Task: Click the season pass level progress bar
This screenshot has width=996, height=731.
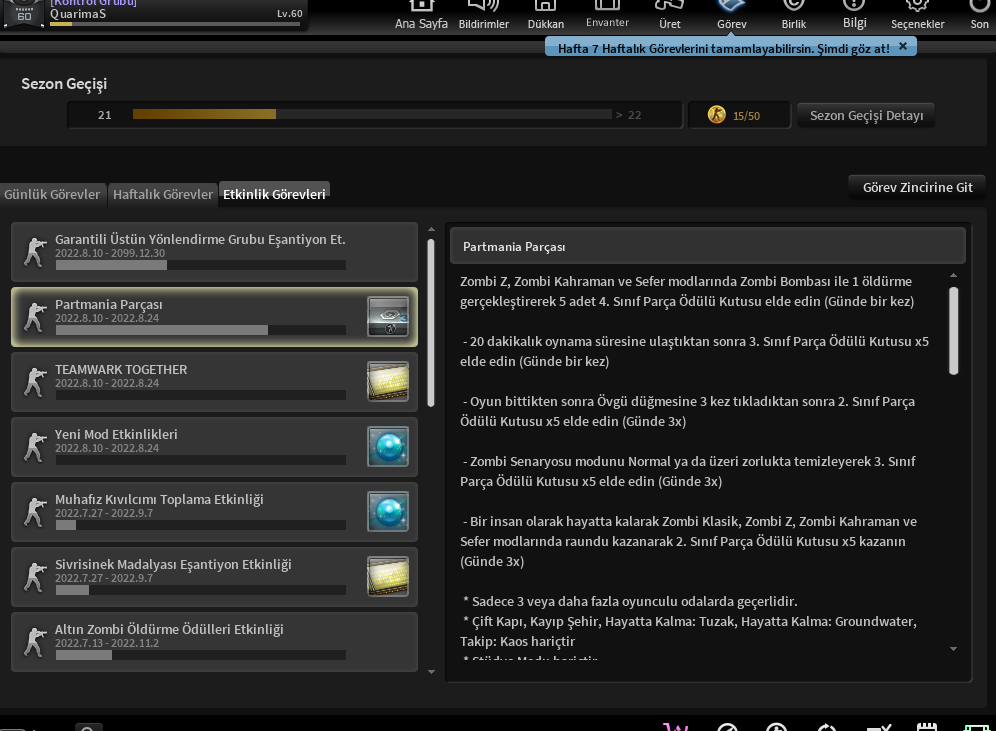Action: coord(372,114)
